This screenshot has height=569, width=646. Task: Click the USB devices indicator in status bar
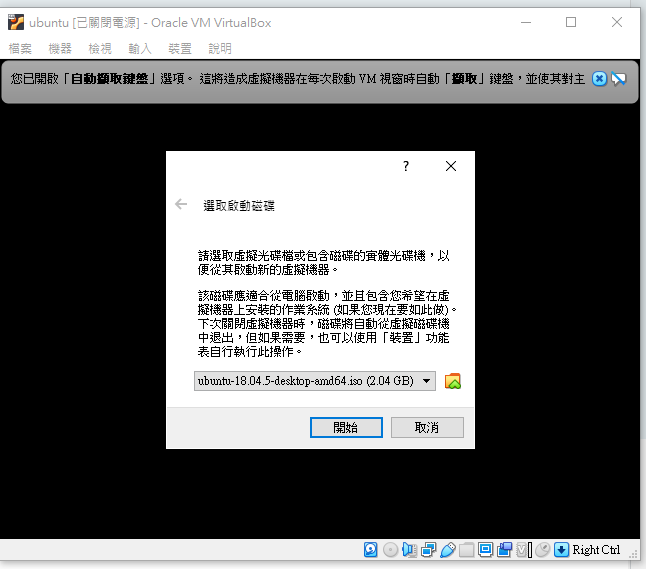[x=447, y=550]
